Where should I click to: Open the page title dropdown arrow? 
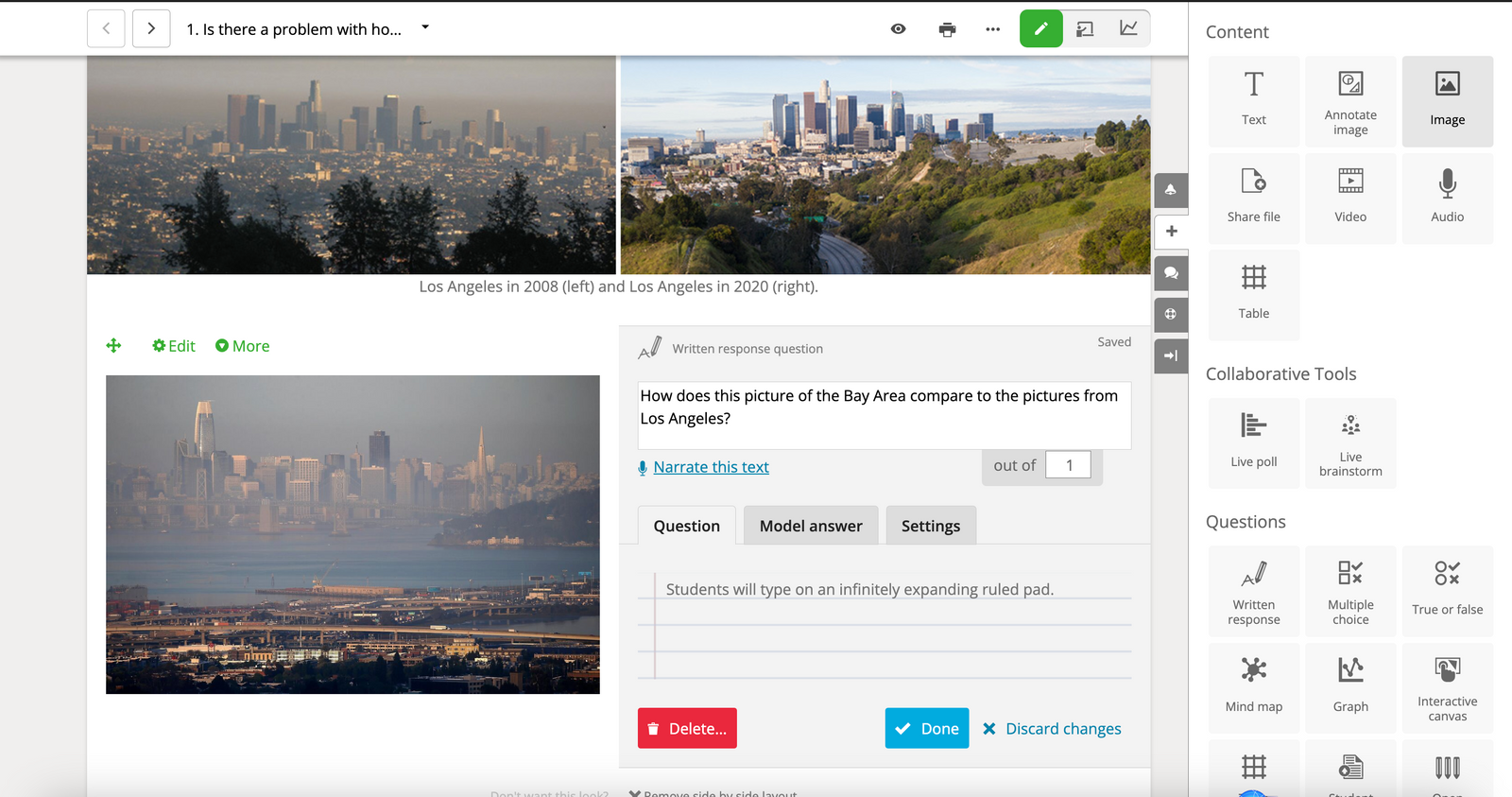click(x=425, y=27)
